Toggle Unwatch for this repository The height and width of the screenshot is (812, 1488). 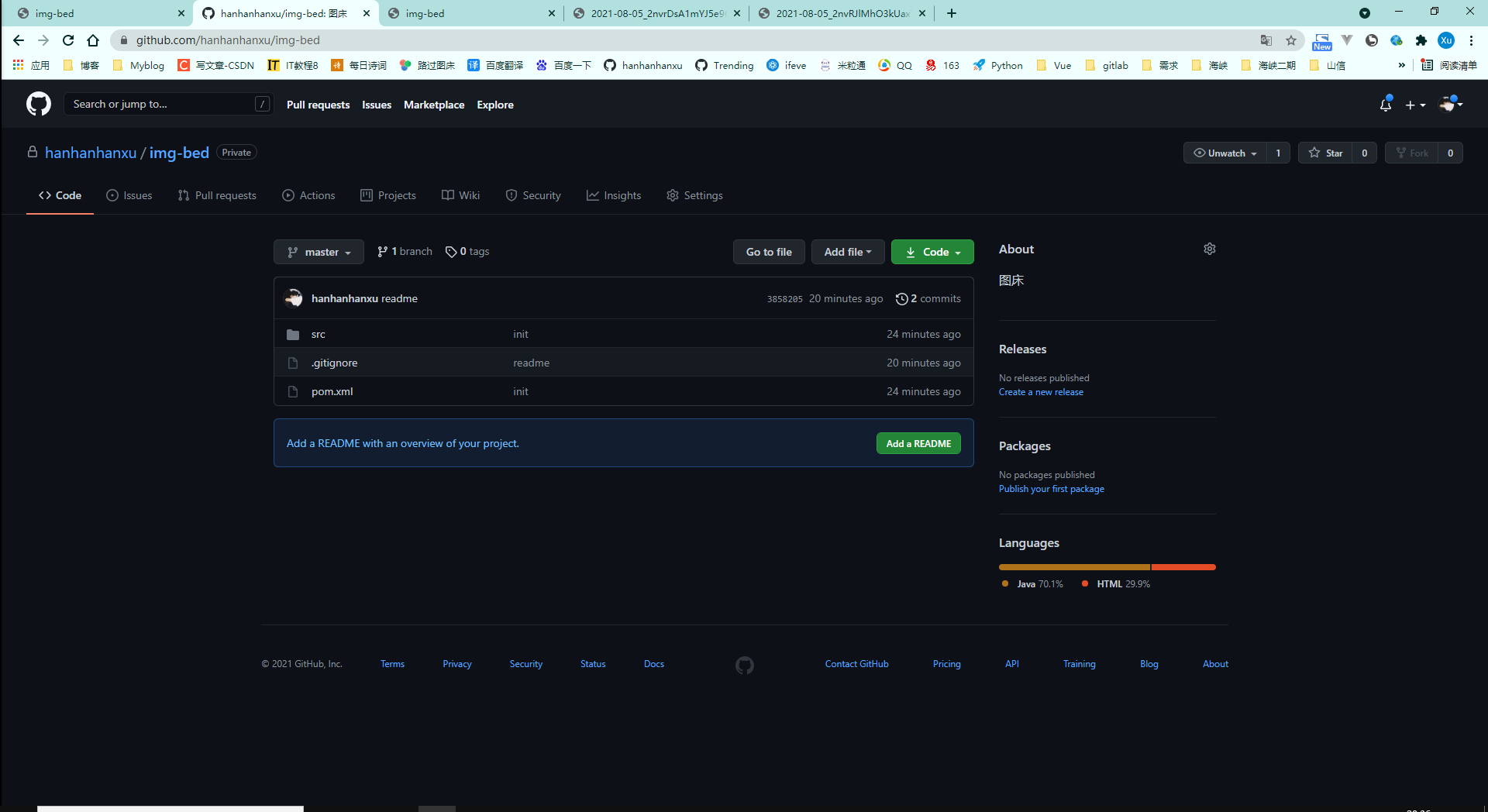[x=1224, y=153]
